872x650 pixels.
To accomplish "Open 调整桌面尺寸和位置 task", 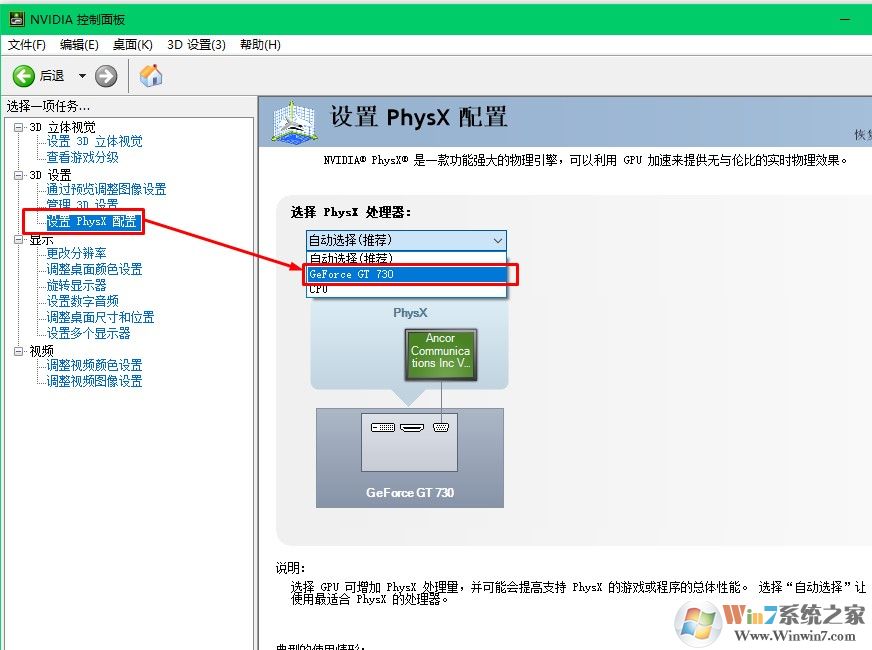I will [x=100, y=317].
